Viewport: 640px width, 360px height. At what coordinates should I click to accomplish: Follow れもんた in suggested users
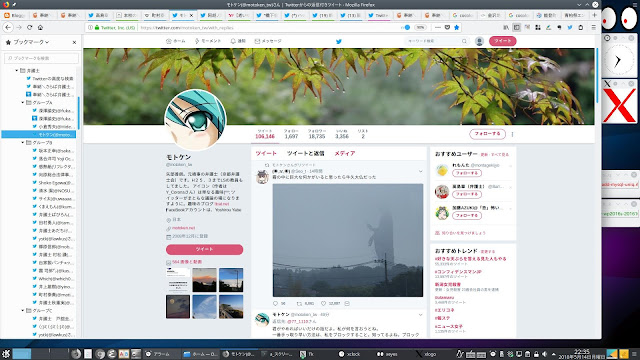(x=467, y=173)
